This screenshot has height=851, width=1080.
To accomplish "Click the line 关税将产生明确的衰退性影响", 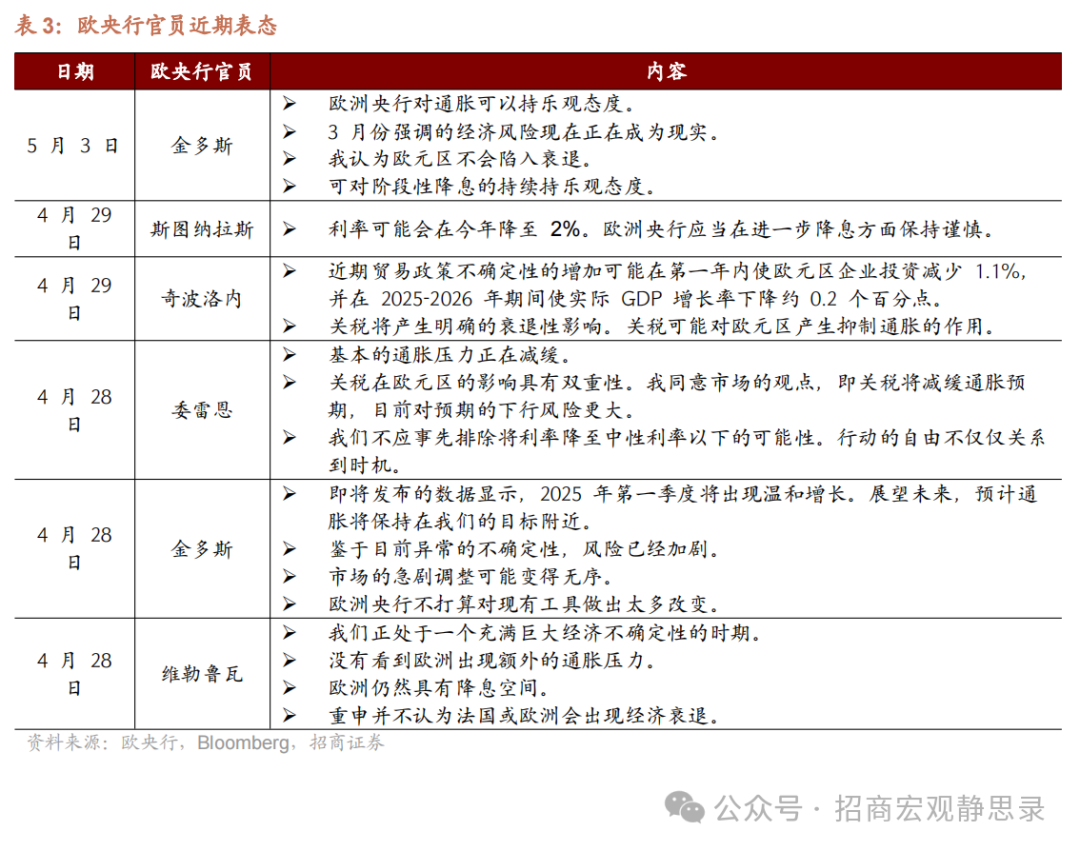I will coord(661,326).
